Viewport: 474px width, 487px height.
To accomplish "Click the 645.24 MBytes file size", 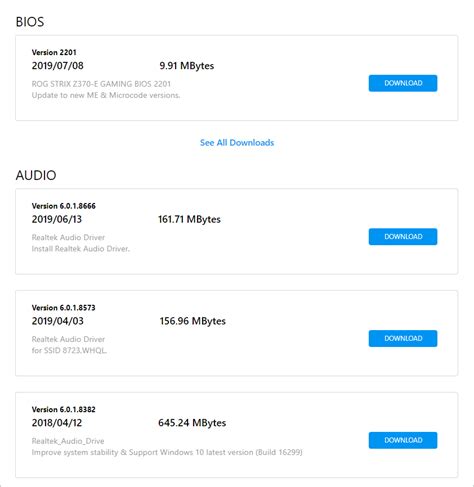I will (x=192, y=423).
